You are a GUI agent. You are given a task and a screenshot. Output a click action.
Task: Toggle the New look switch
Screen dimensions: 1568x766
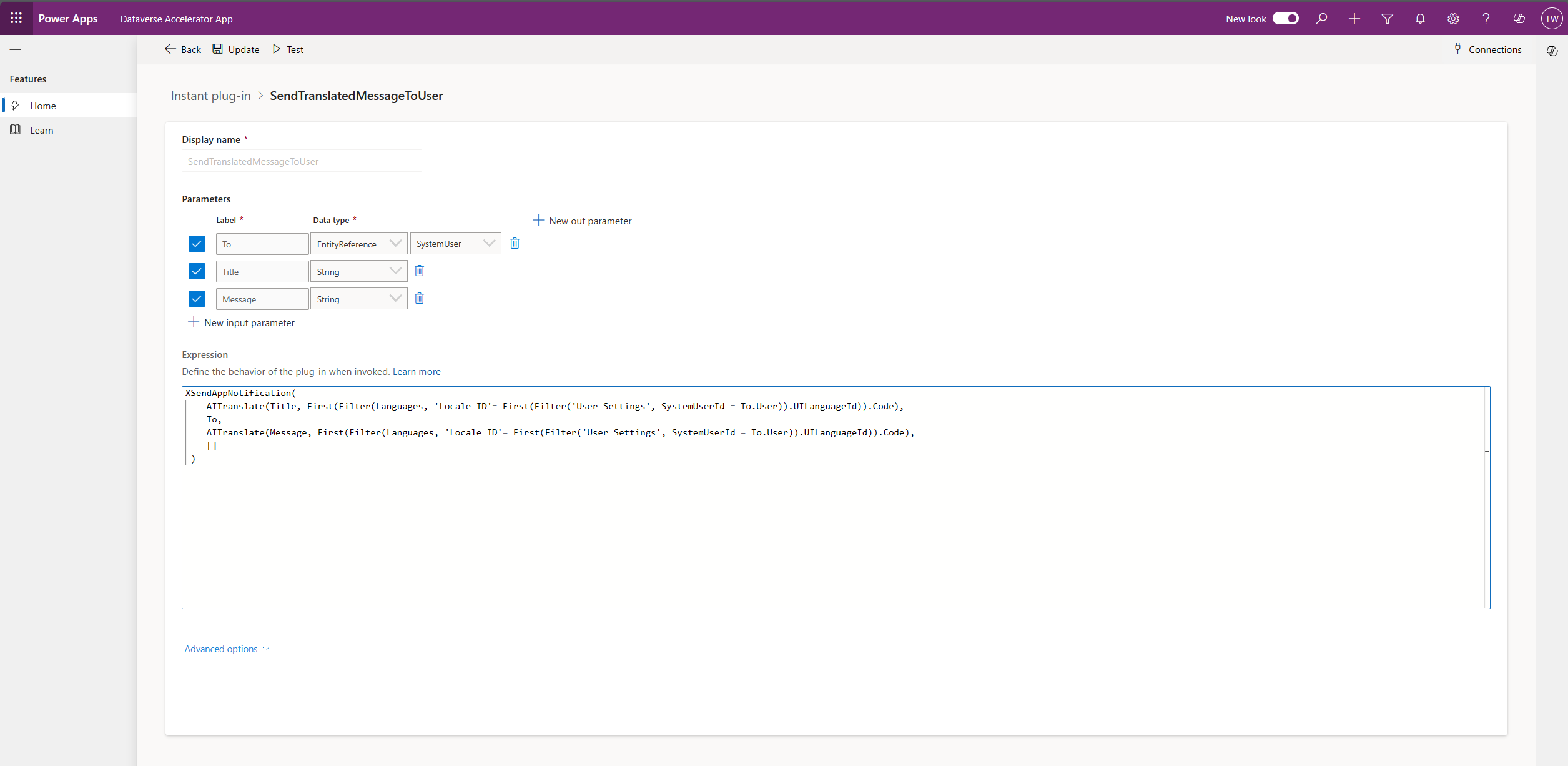click(x=1286, y=19)
